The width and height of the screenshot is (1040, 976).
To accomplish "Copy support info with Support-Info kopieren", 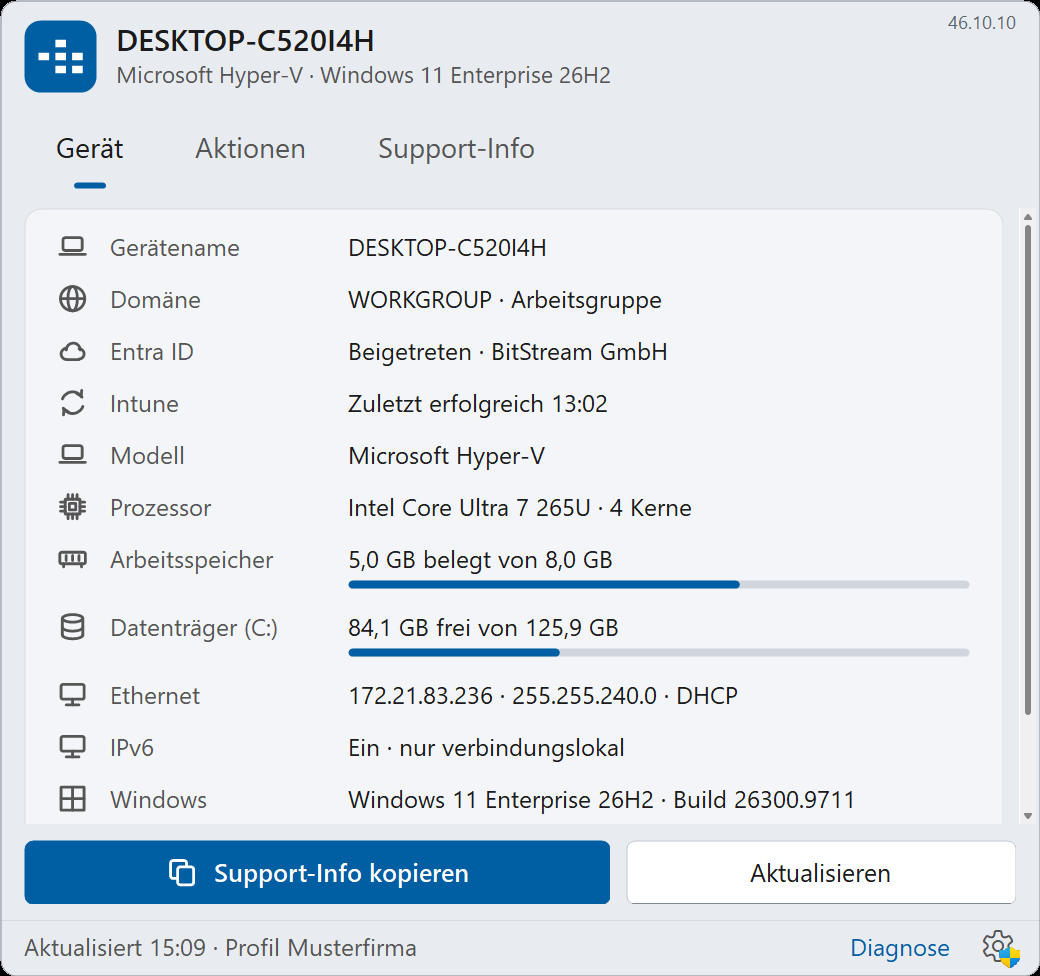I will (x=317, y=873).
